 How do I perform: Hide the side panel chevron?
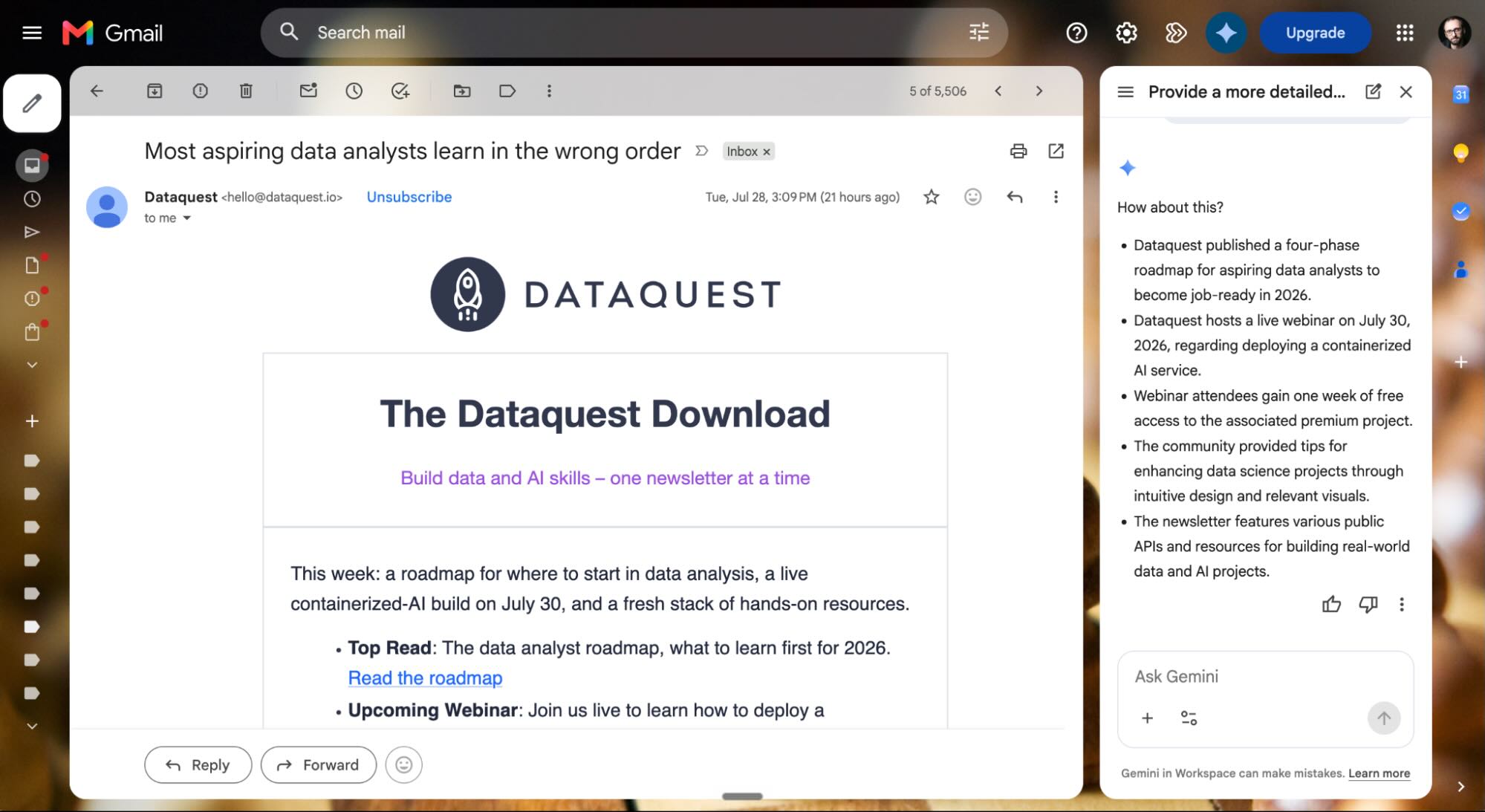[x=1460, y=787]
